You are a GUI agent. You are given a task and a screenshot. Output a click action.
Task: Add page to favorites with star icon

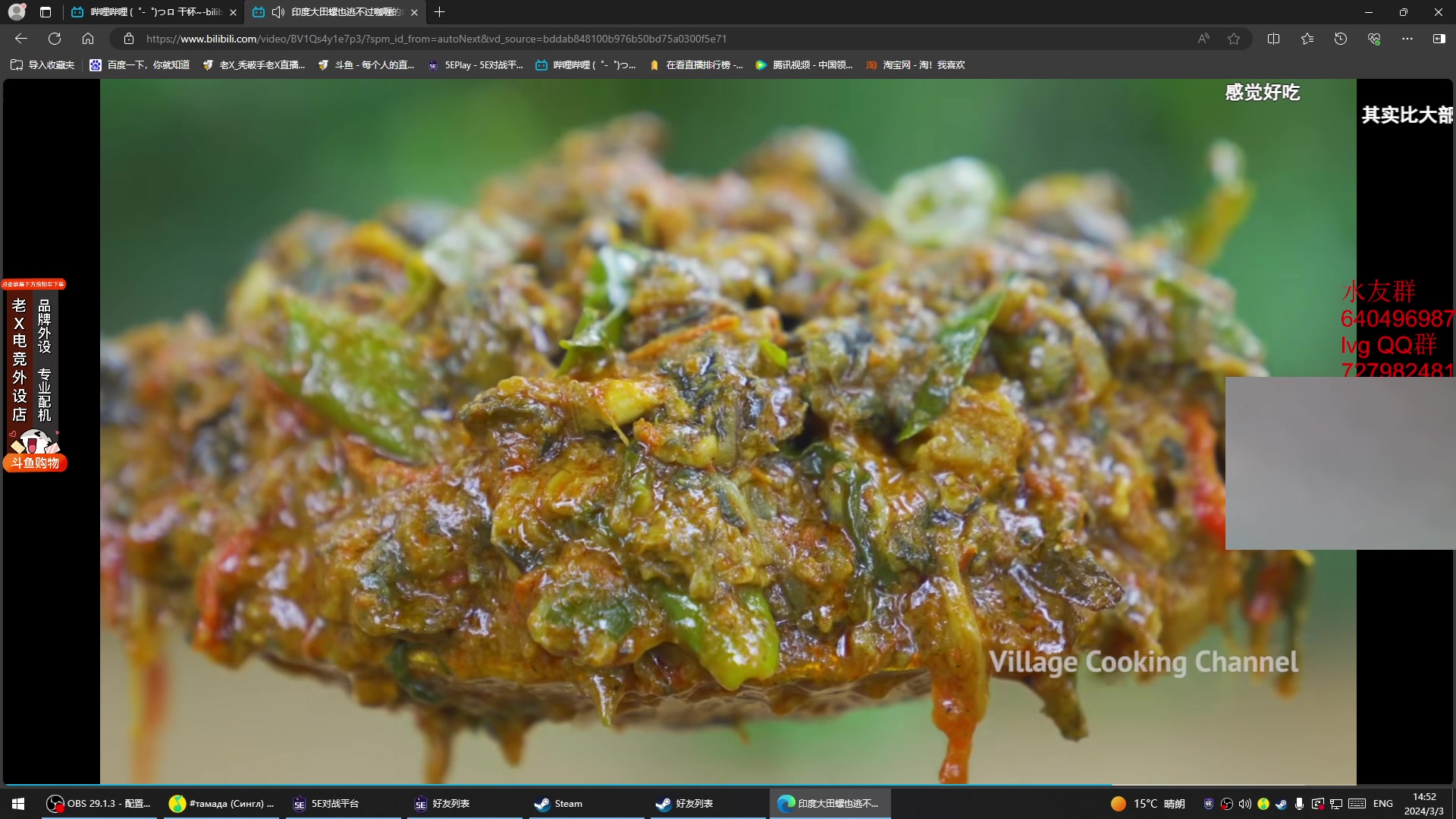[1234, 39]
